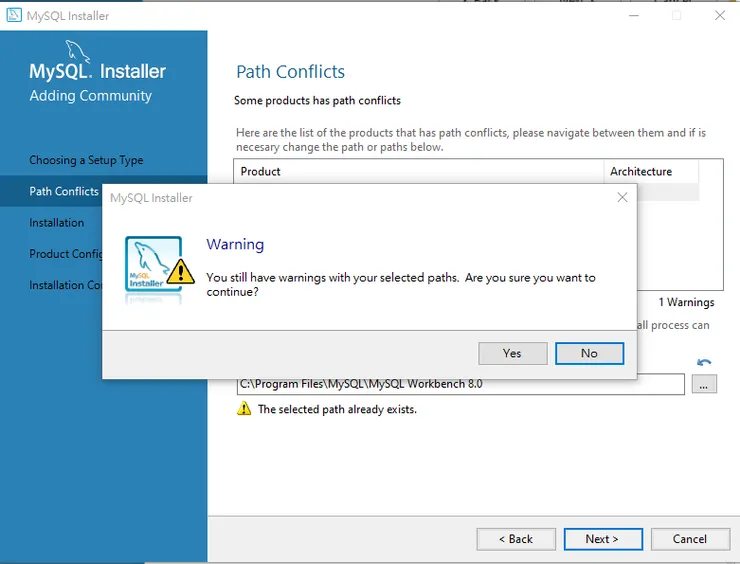Select the Installation sidebar step
The width and height of the screenshot is (740, 564).
click(57, 222)
